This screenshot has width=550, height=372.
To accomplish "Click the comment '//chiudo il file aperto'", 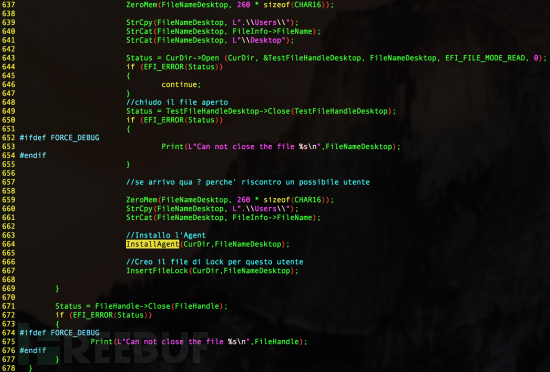I will 177,102.
